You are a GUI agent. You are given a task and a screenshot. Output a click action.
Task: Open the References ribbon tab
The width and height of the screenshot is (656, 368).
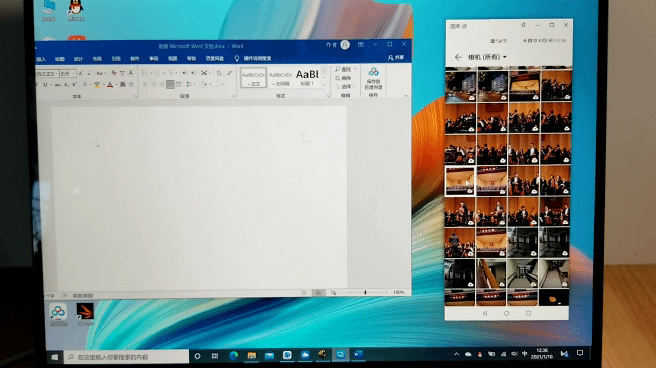click(x=116, y=59)
